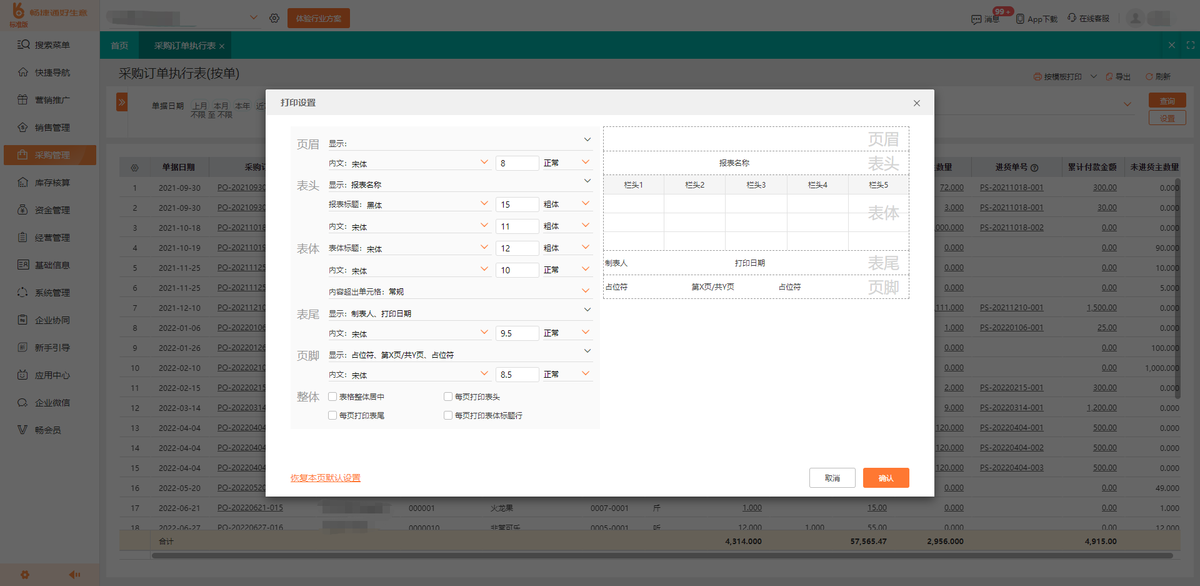Viewport: 1200px width, 586px height.
Task: Enable 每页打印表体标题行 checkbox
Action: tap(447, 415)
